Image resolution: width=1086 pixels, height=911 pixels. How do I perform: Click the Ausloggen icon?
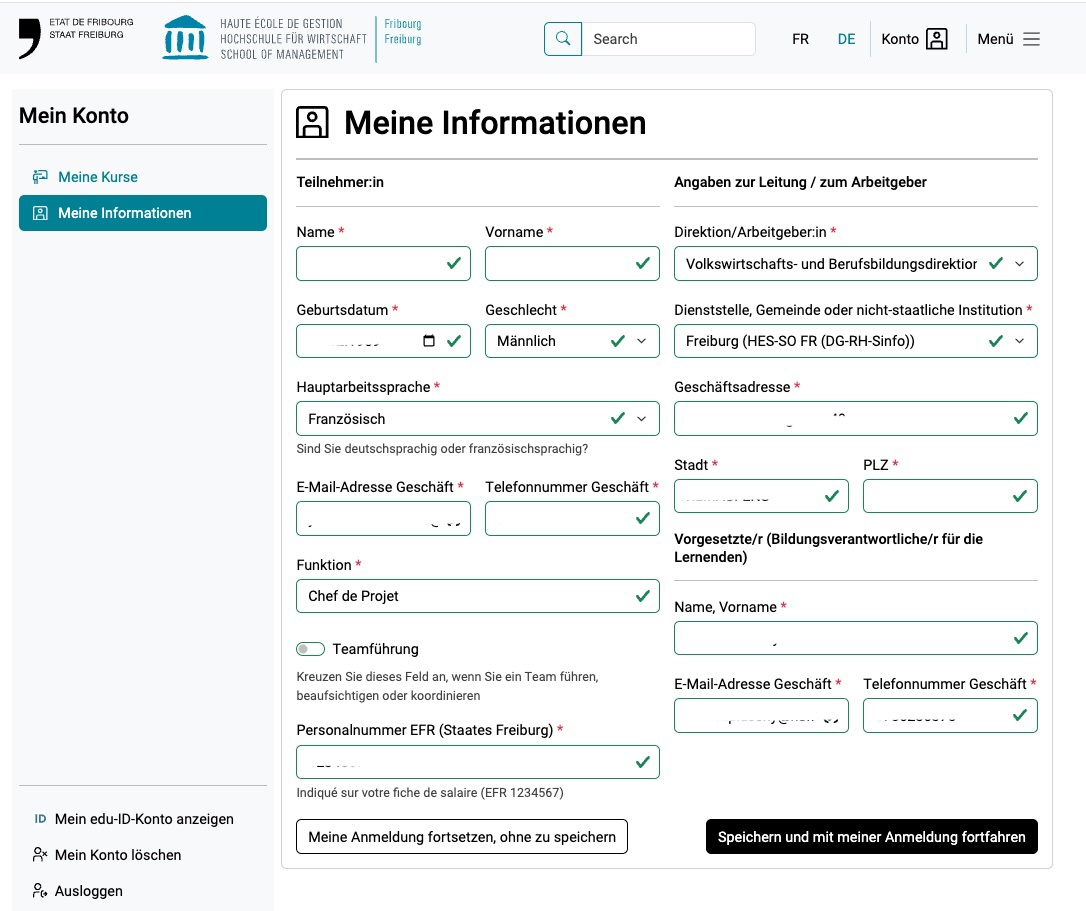coord(40,891)
